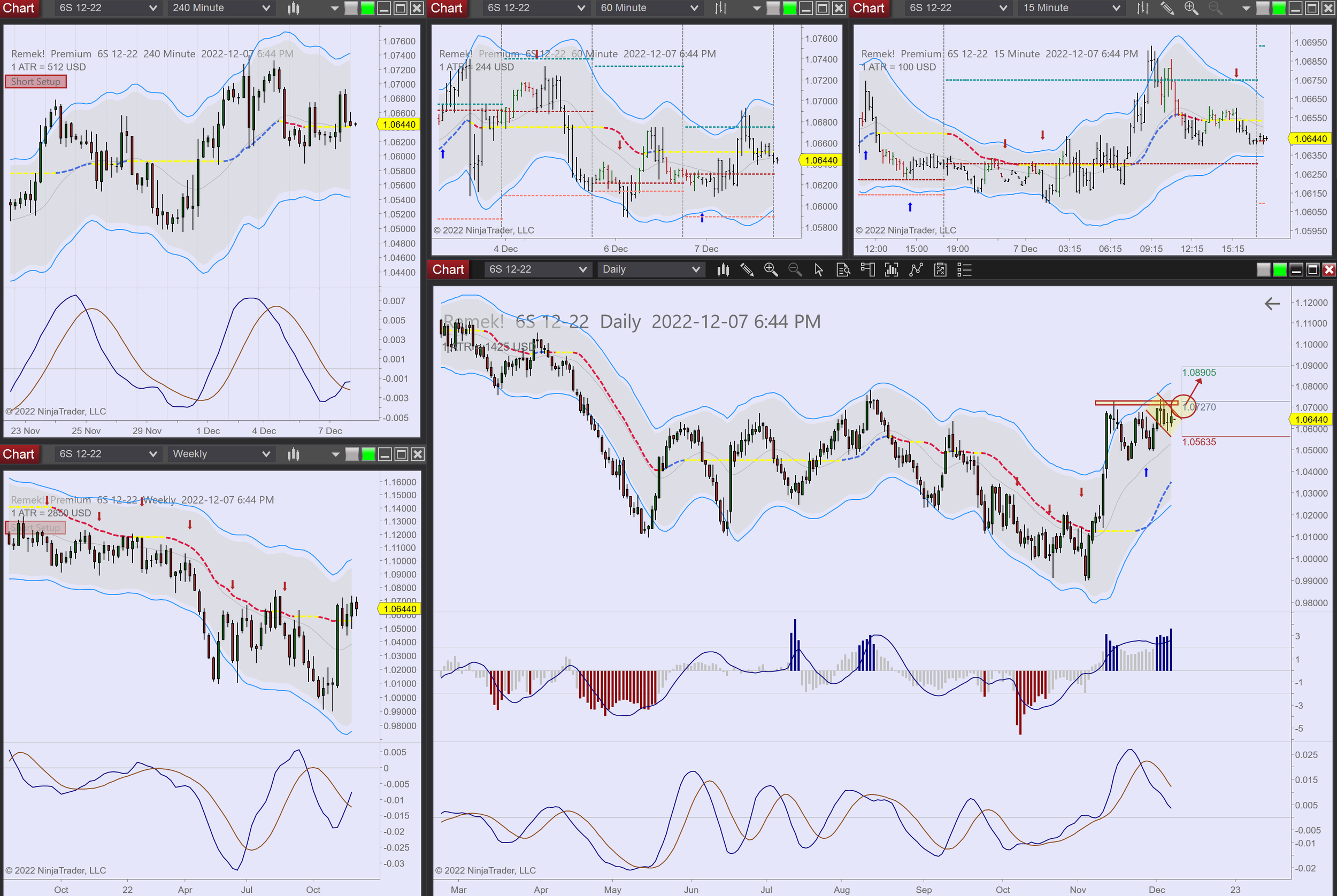Toggle gray interval link on Daily chart
Image resolution: width=1337 pixels, height=896 pixels.
point(1263,270)
